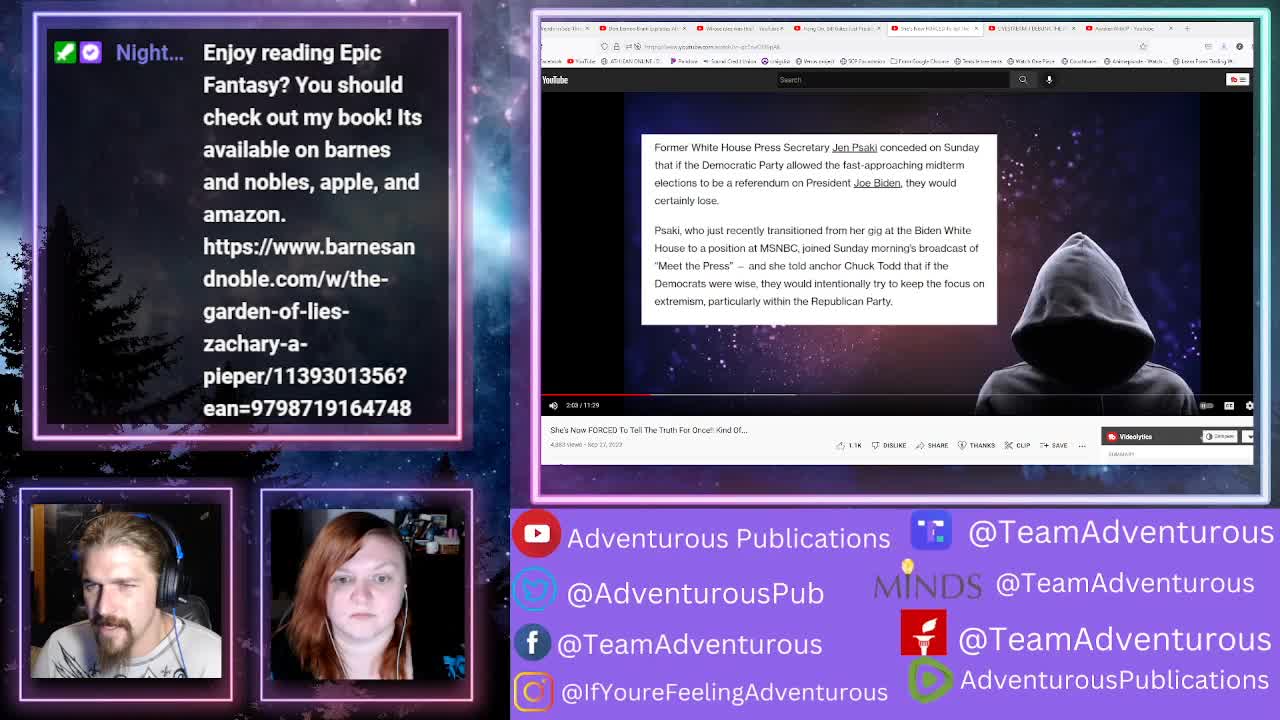Toggle closed captions on the video
The image size is (1280, 720).
tap(1229, 405)
